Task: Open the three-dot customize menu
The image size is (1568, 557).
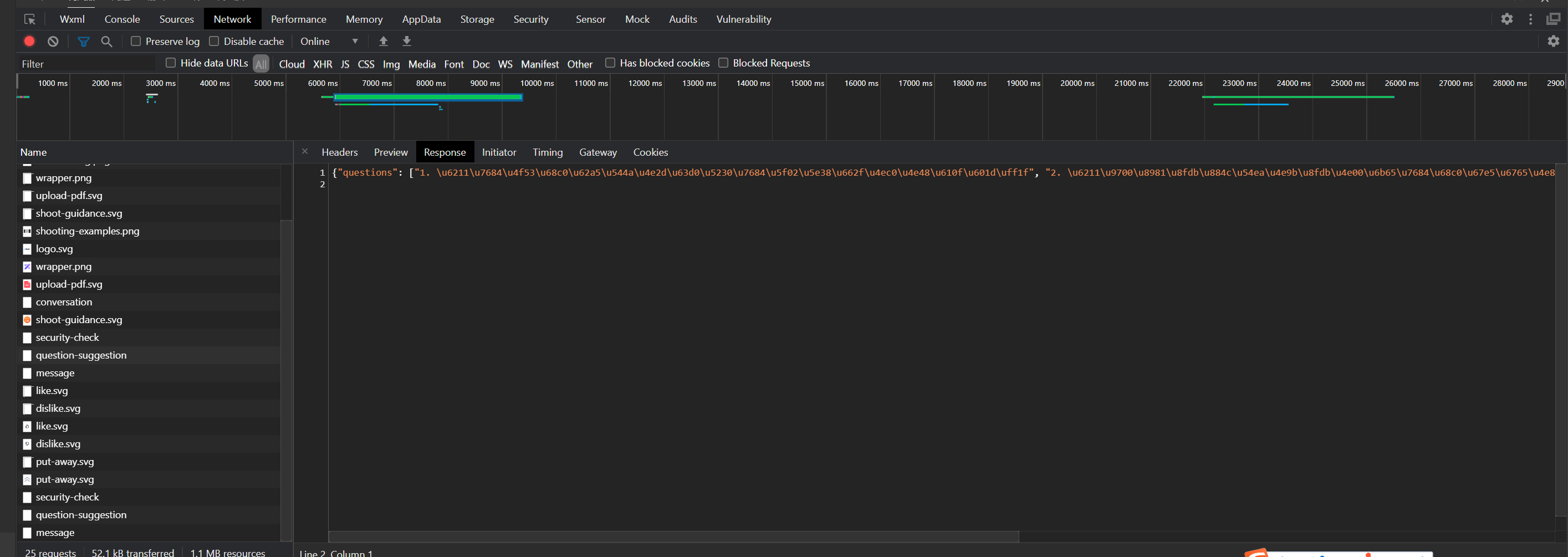Action: (x=1530, y=19)
